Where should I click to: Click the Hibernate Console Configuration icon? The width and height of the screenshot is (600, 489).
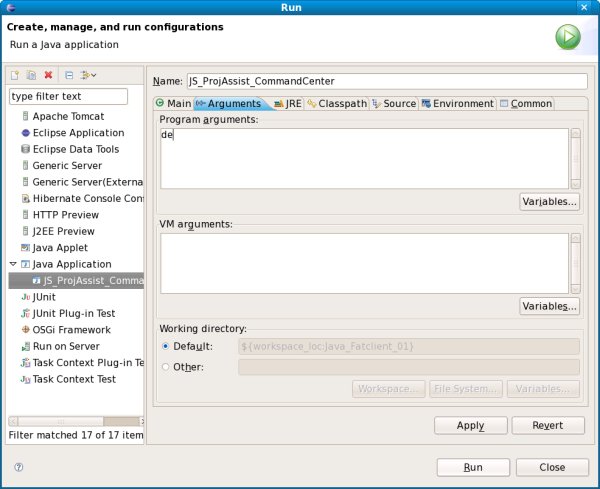click(x=25, y=199)
